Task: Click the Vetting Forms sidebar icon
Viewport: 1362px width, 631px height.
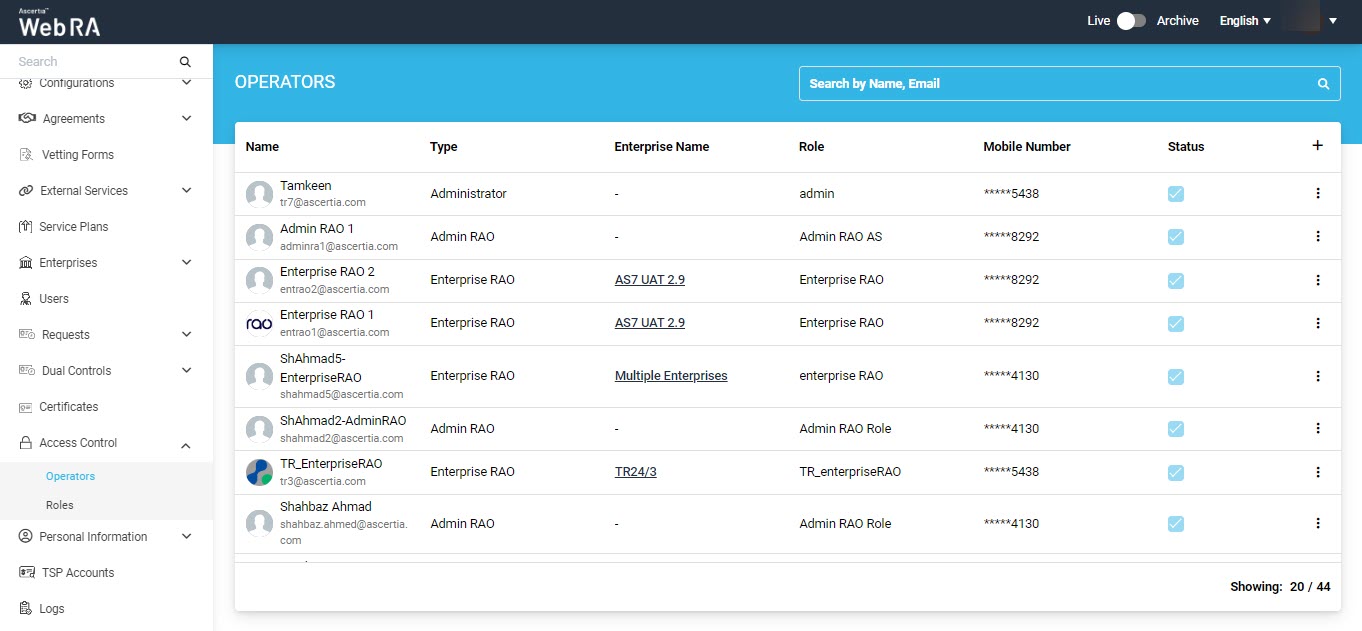Action: (x=27, y=155)
